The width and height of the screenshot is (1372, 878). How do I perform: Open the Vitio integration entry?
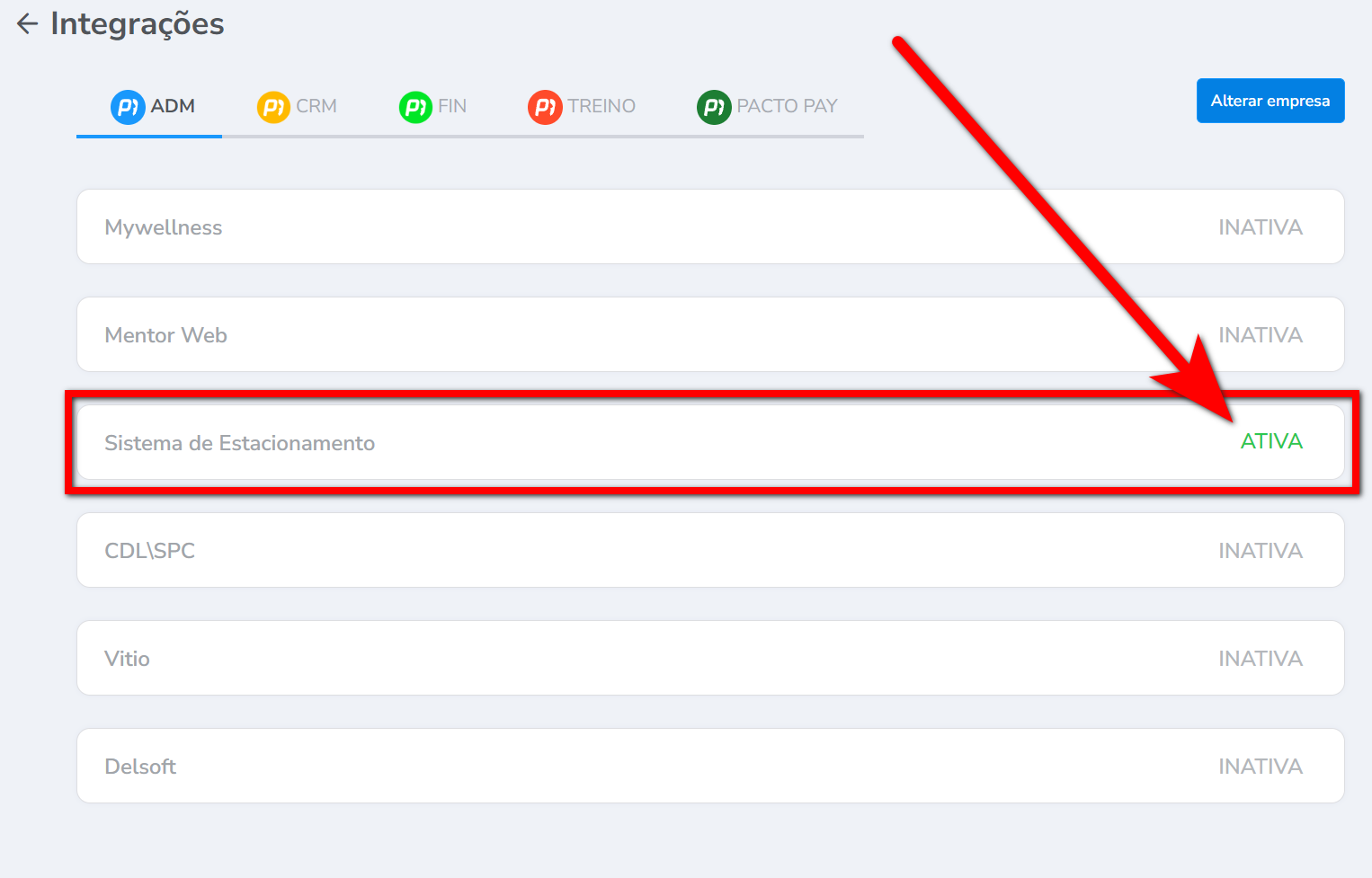pos(128,659)
